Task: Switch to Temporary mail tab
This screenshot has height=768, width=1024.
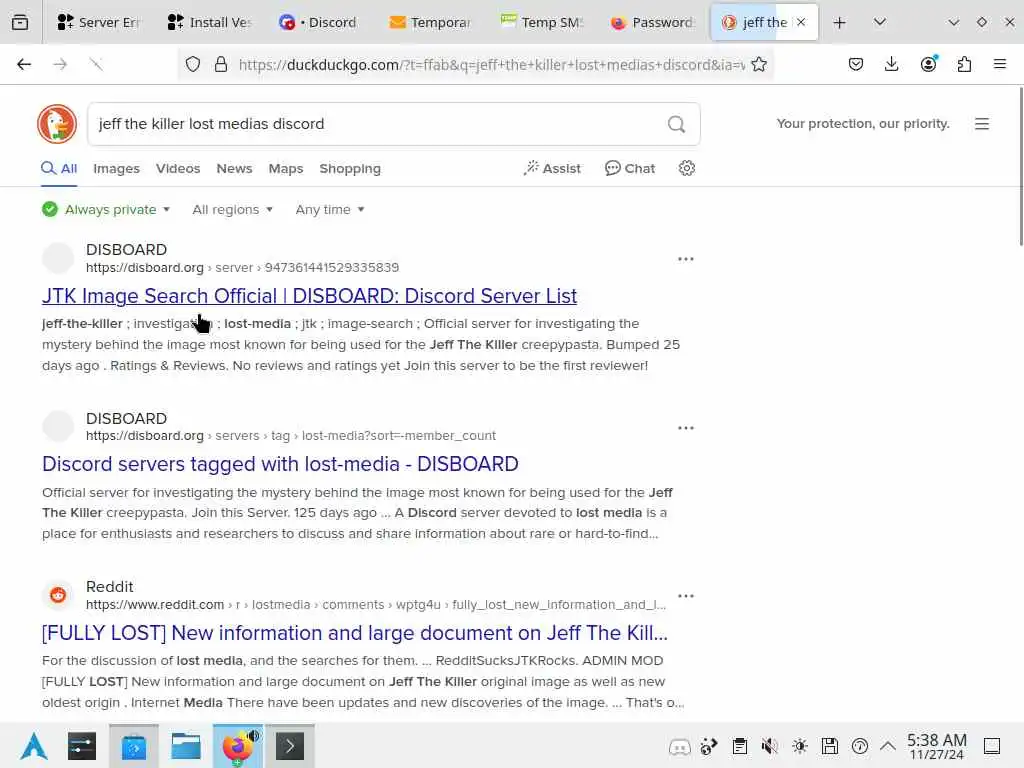Action: (x=430, y=22)
